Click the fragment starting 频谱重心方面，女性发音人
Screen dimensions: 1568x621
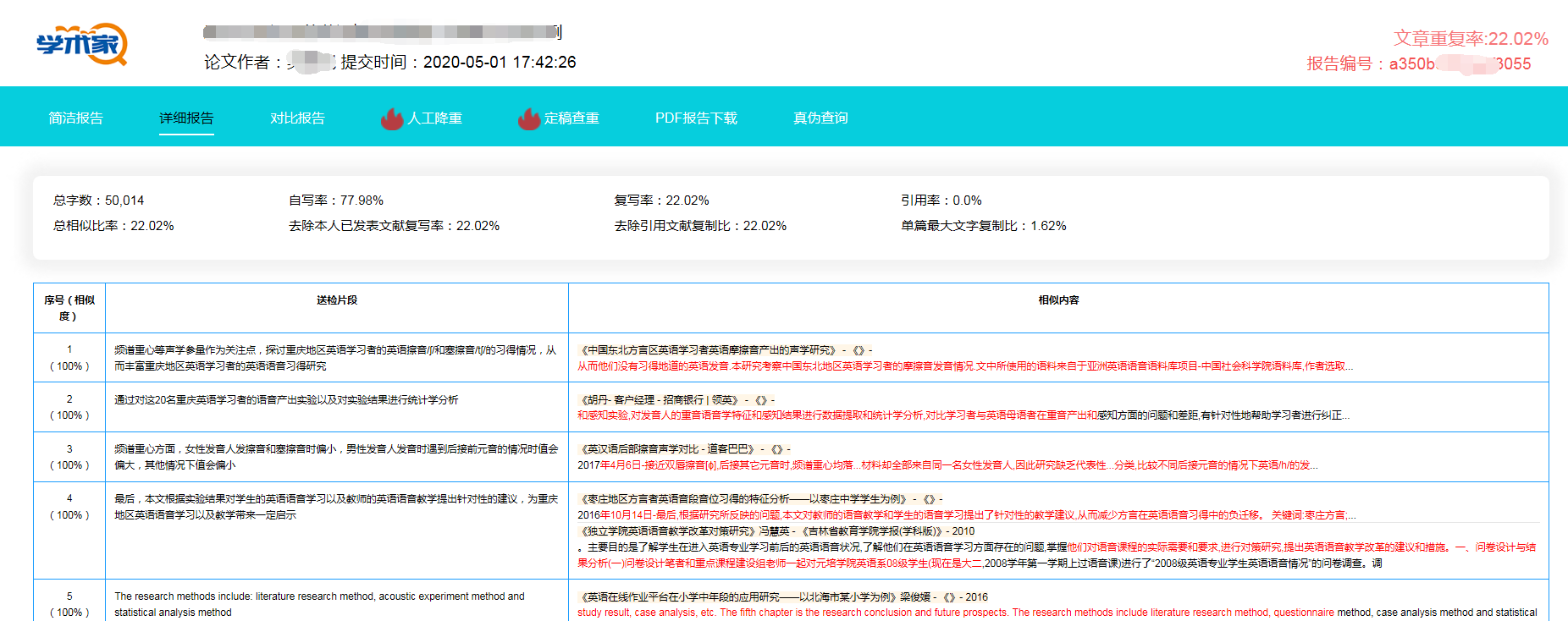point(336,457)
